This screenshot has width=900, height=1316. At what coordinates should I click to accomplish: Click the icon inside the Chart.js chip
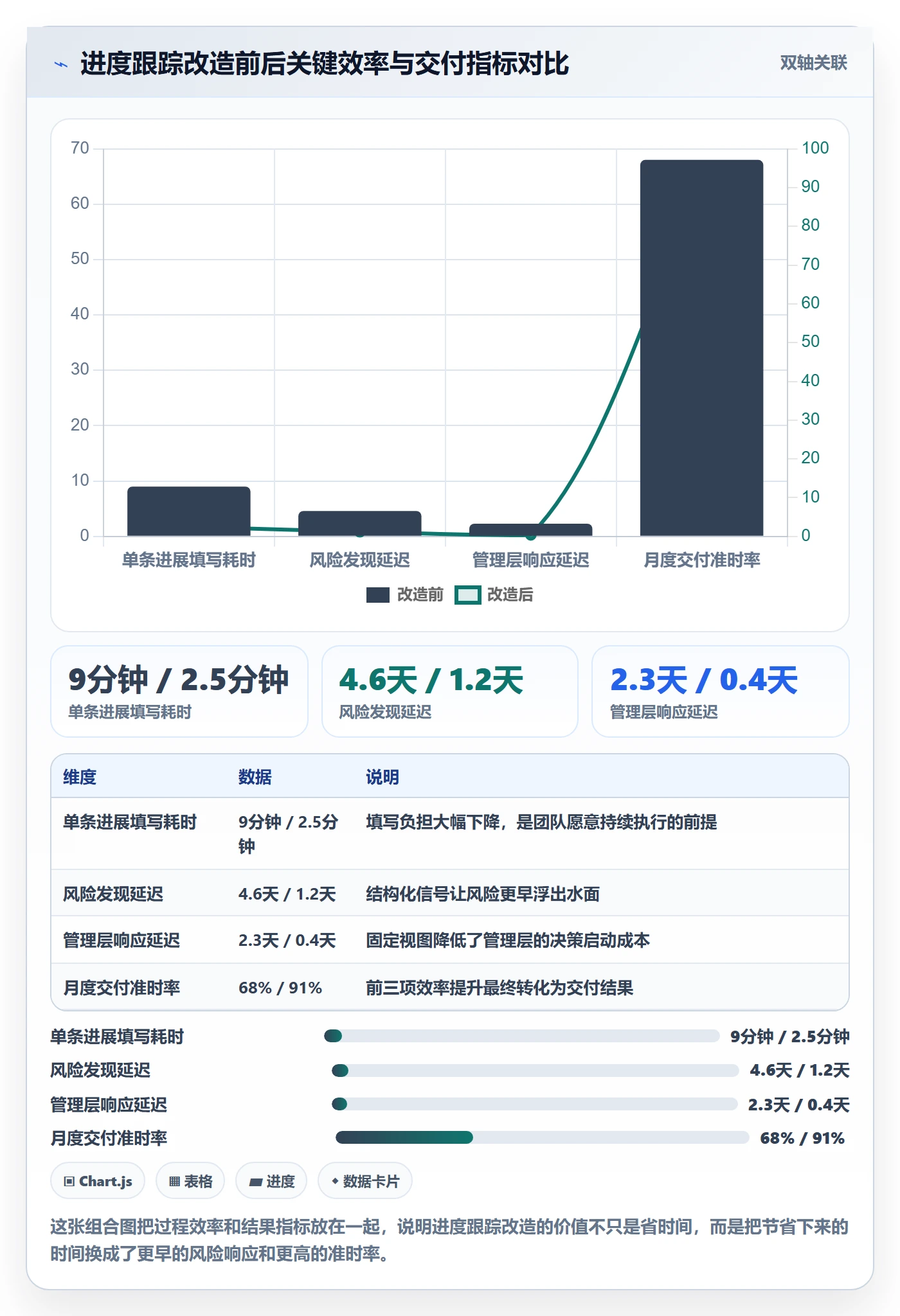[69, 1181]
